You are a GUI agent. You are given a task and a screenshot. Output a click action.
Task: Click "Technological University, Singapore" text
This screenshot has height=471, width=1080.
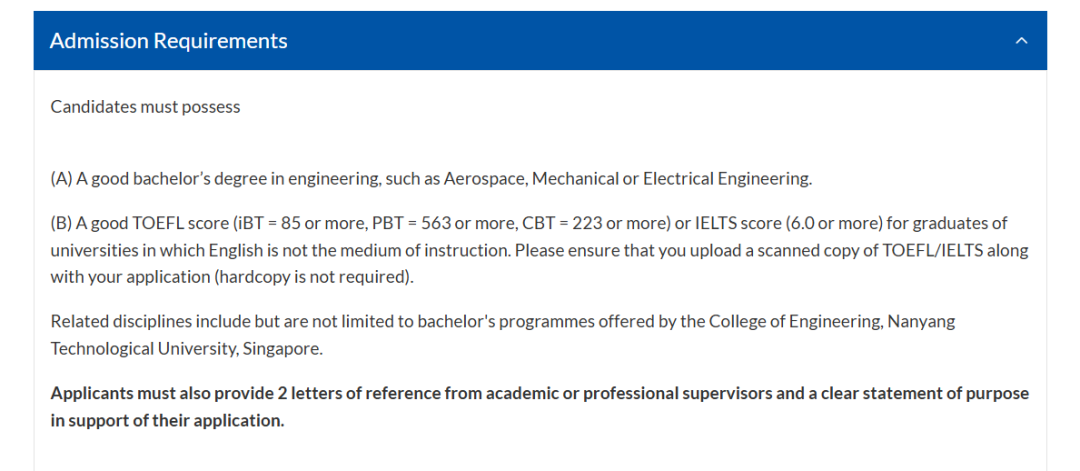tap(187, 349)
